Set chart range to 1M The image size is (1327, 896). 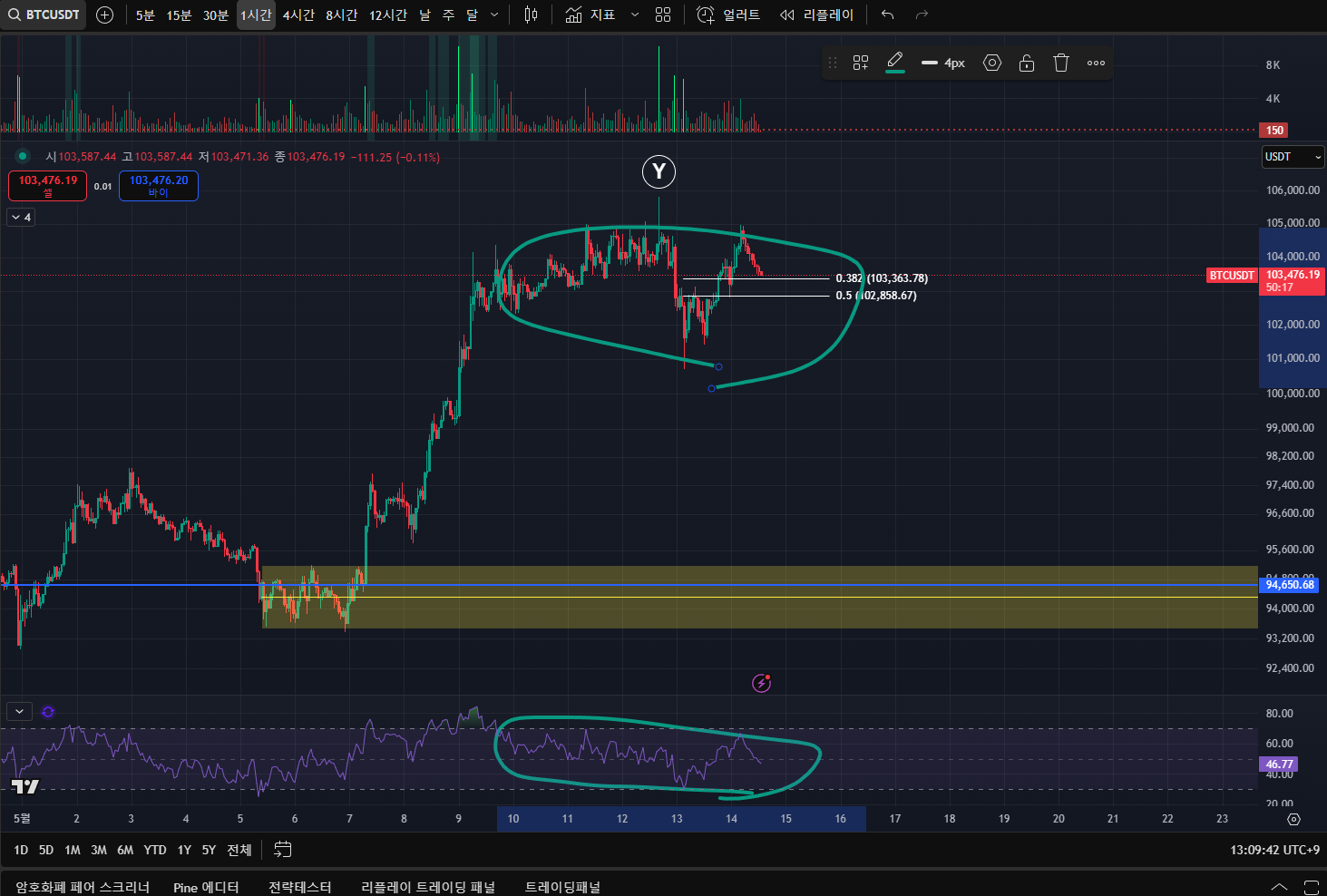(x=73, y=850)
